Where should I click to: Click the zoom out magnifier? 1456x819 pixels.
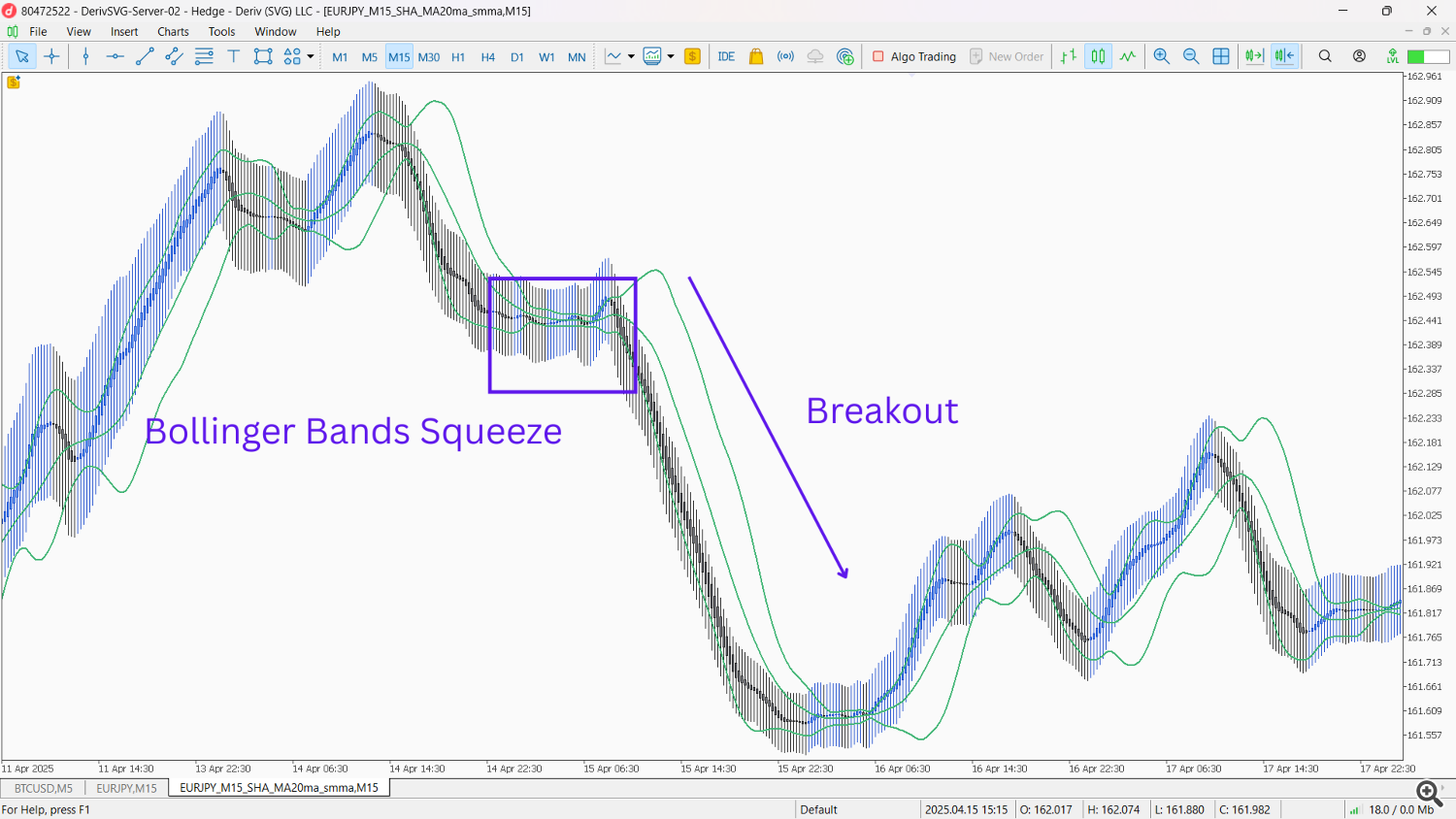tap(1191, 56)
